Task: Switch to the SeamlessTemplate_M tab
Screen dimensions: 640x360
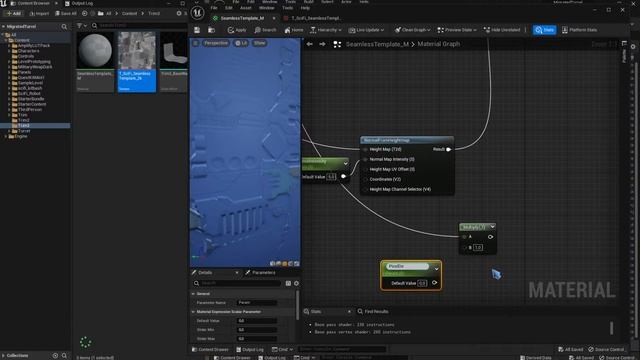Action: 242,18
